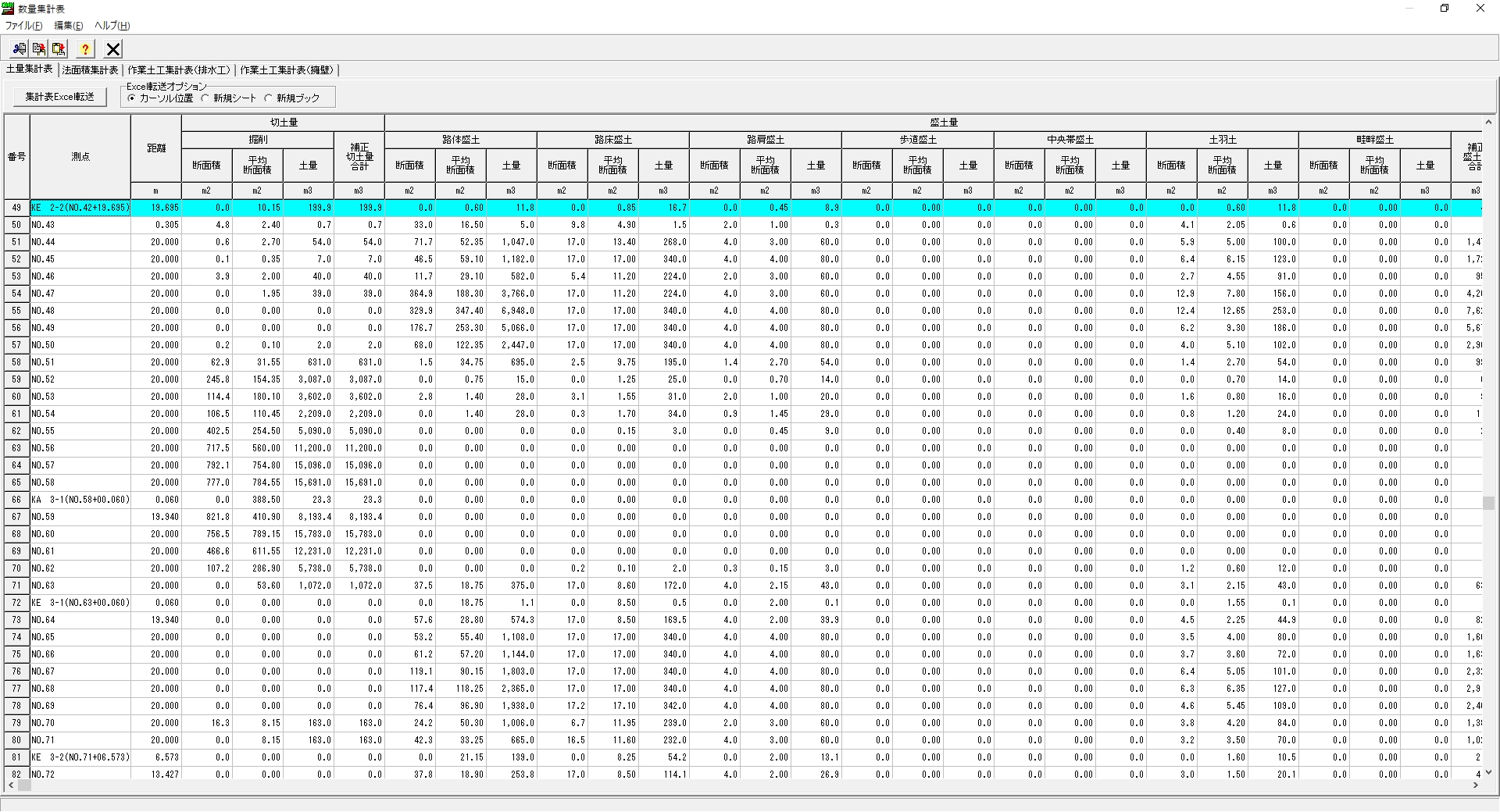The width and height of the screenshot is (1500, 812).
Task: Click the 821.8 excavation area cell in row 67
Action: coord(207,517)
